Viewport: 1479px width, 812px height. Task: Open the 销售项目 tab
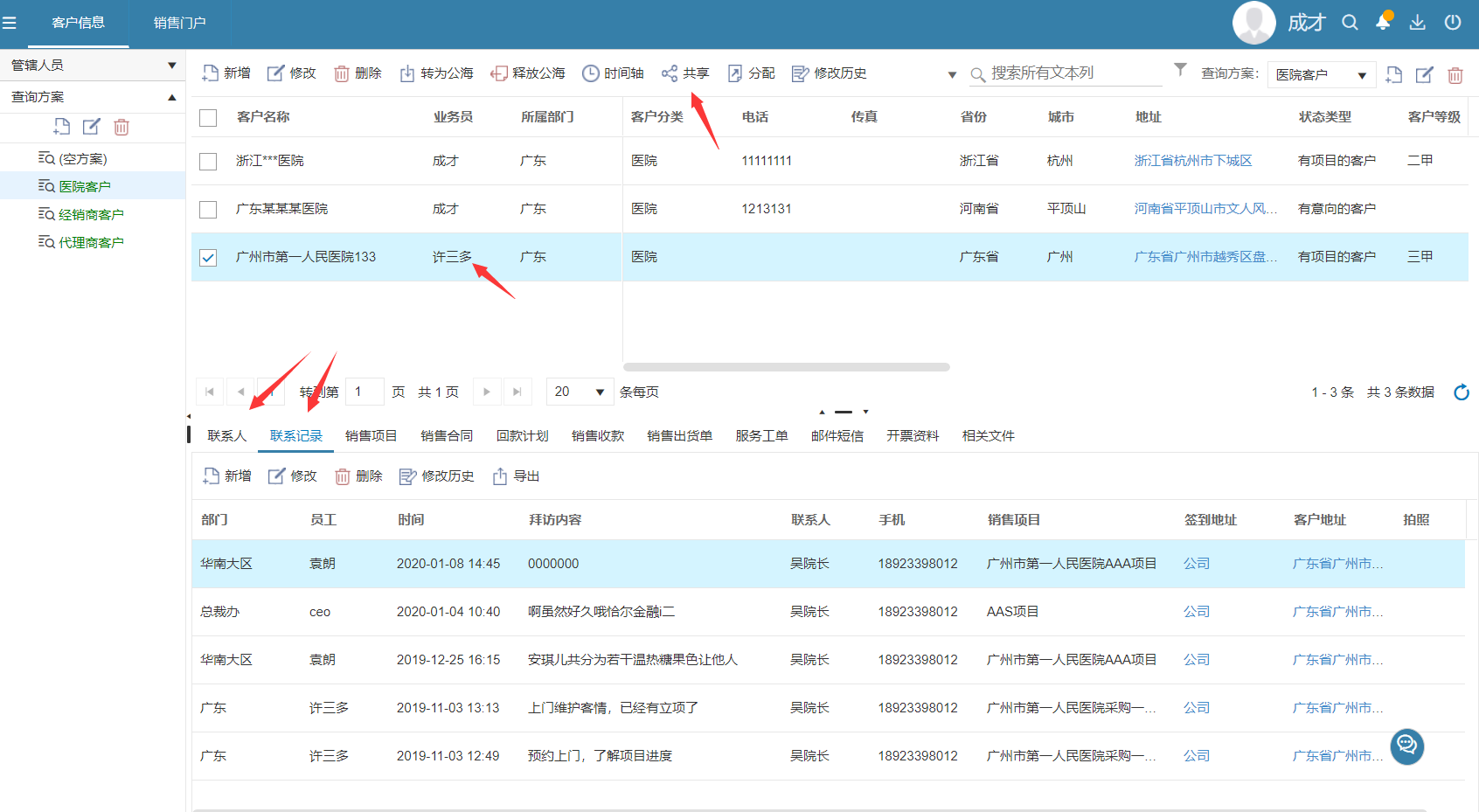tap(371, 436)
